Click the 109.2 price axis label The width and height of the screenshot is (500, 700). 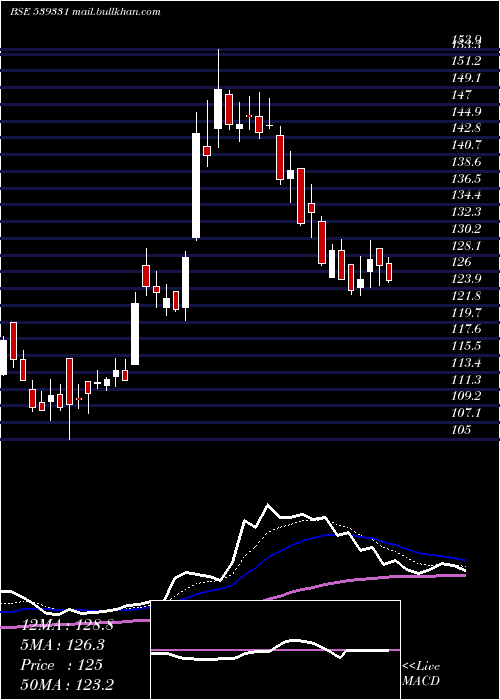click(467, 396)
